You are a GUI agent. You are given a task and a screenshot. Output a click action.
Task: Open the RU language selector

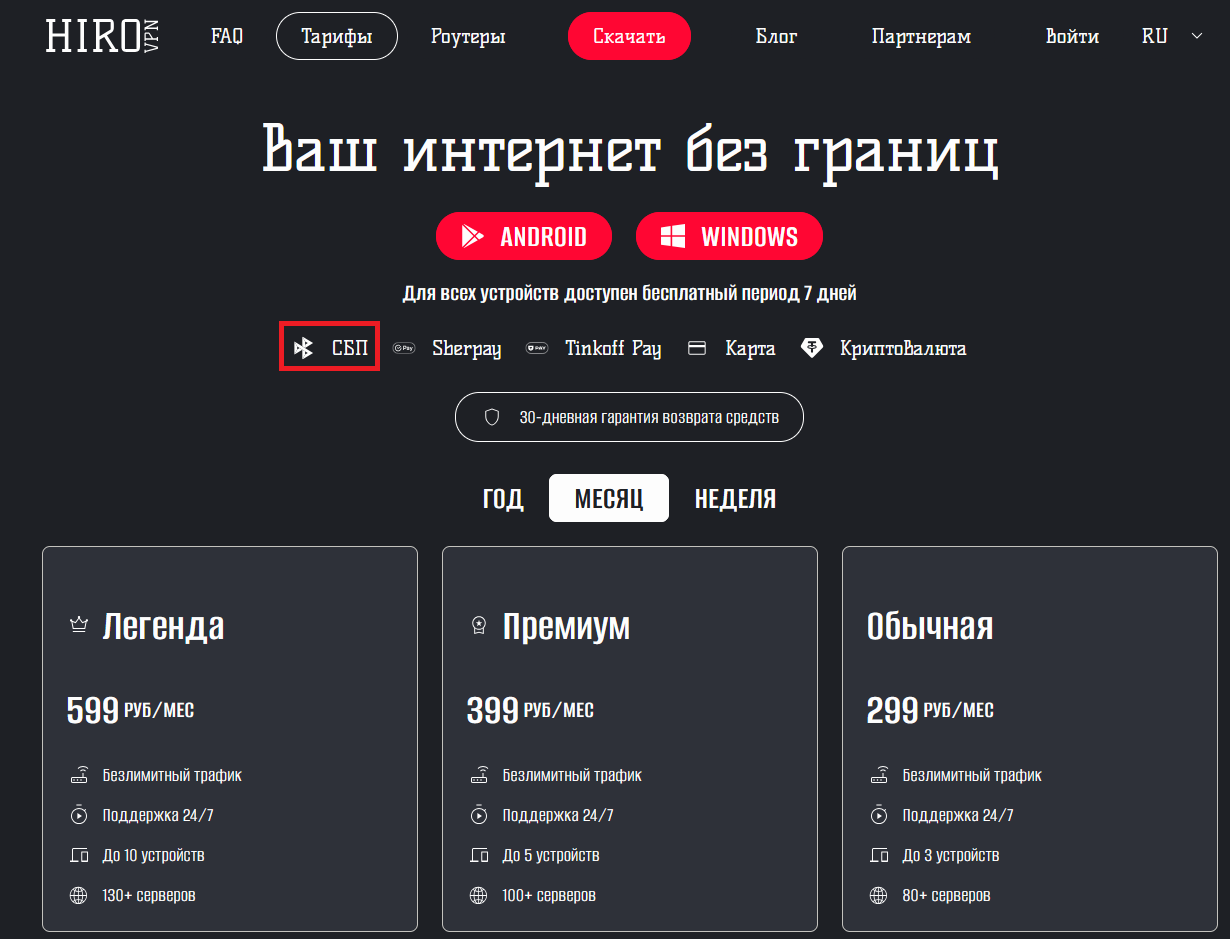(x=1155, y=36)
